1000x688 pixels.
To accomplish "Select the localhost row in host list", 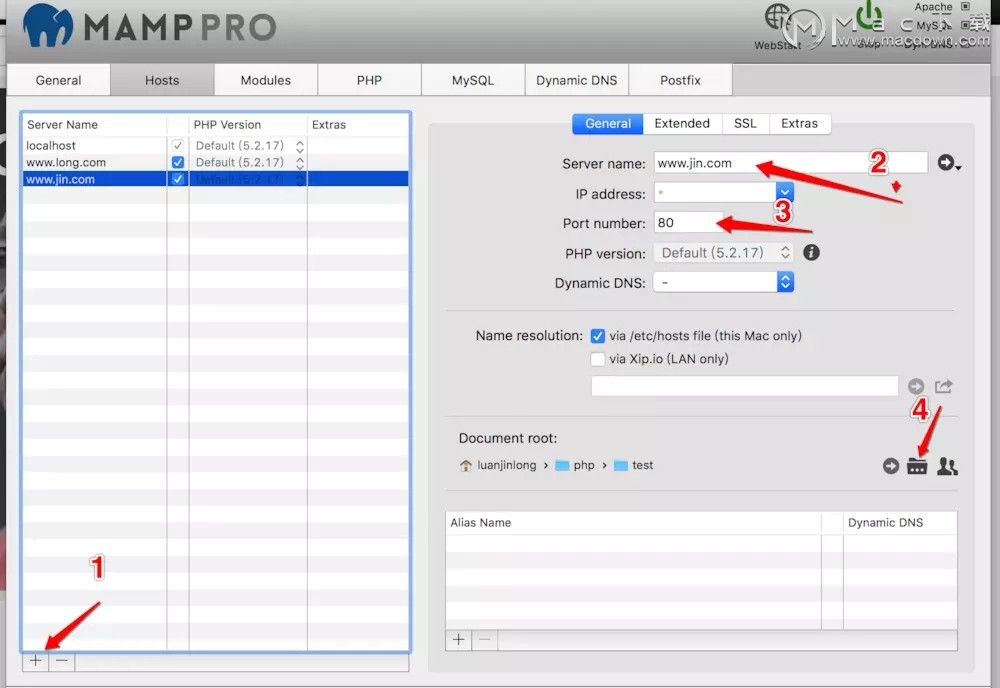I will pos(216,145).
